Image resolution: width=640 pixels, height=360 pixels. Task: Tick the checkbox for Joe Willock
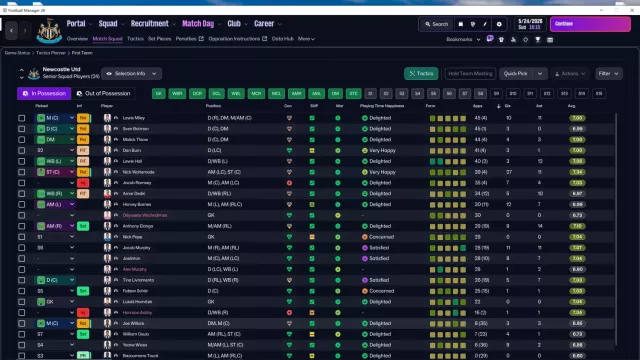pos(22,323)
